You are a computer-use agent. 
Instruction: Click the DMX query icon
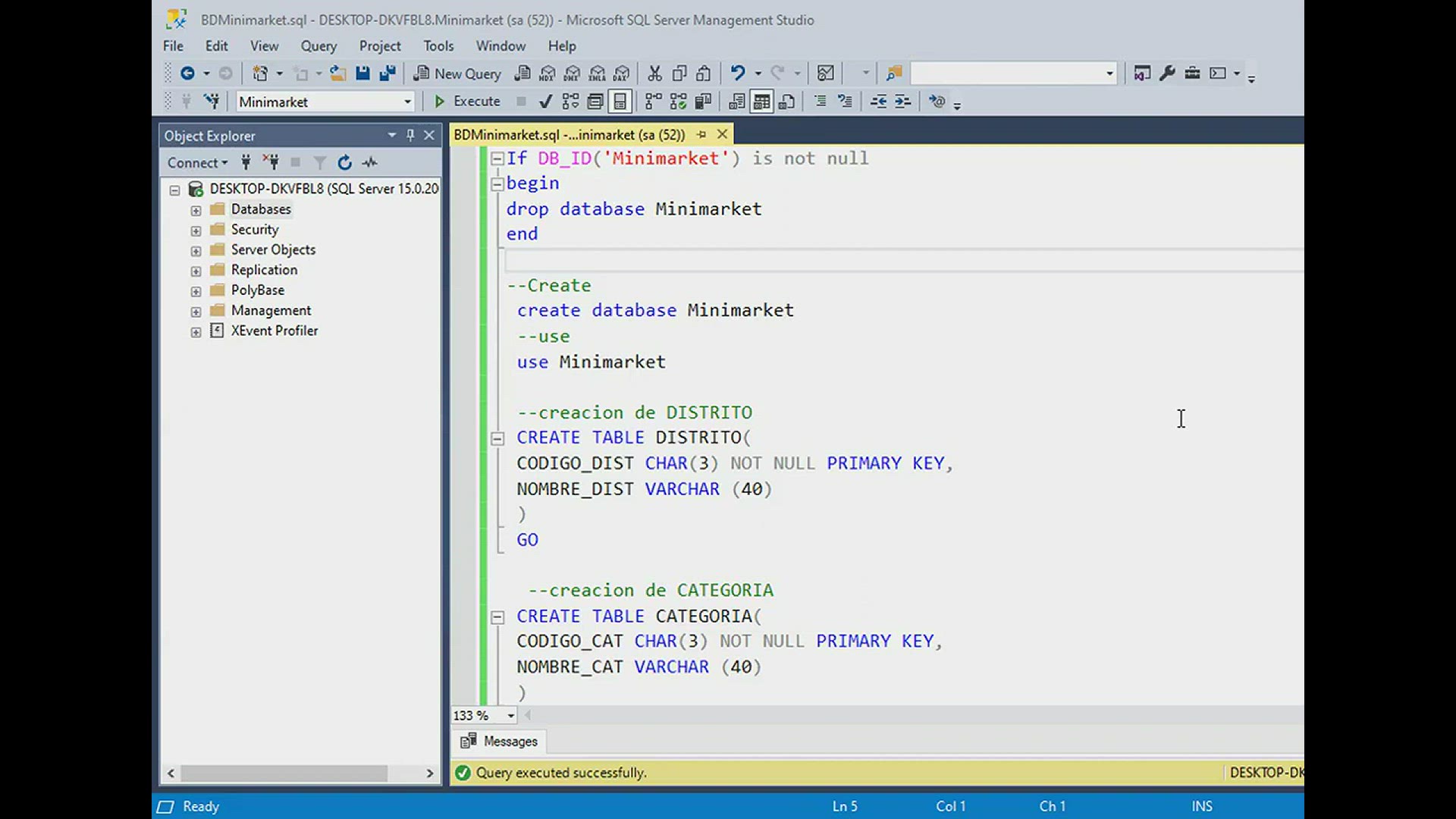pos(573,74)
